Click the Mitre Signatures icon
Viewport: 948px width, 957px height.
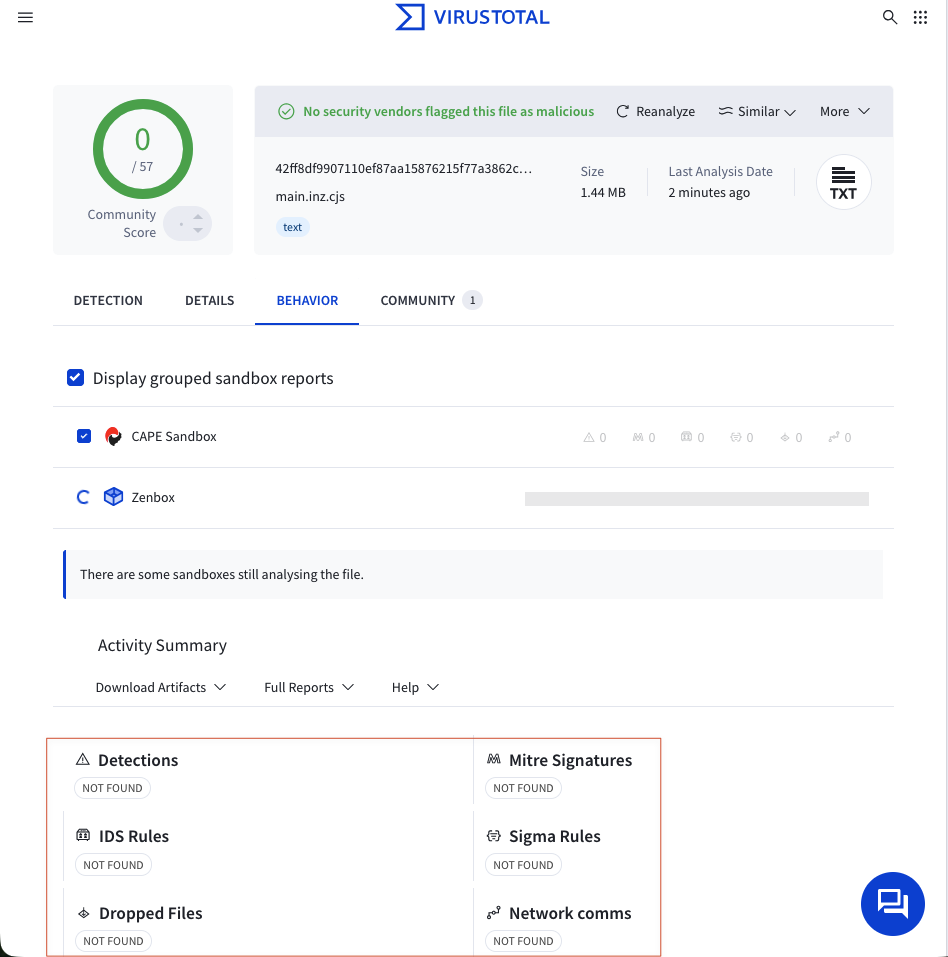[493, 759]
